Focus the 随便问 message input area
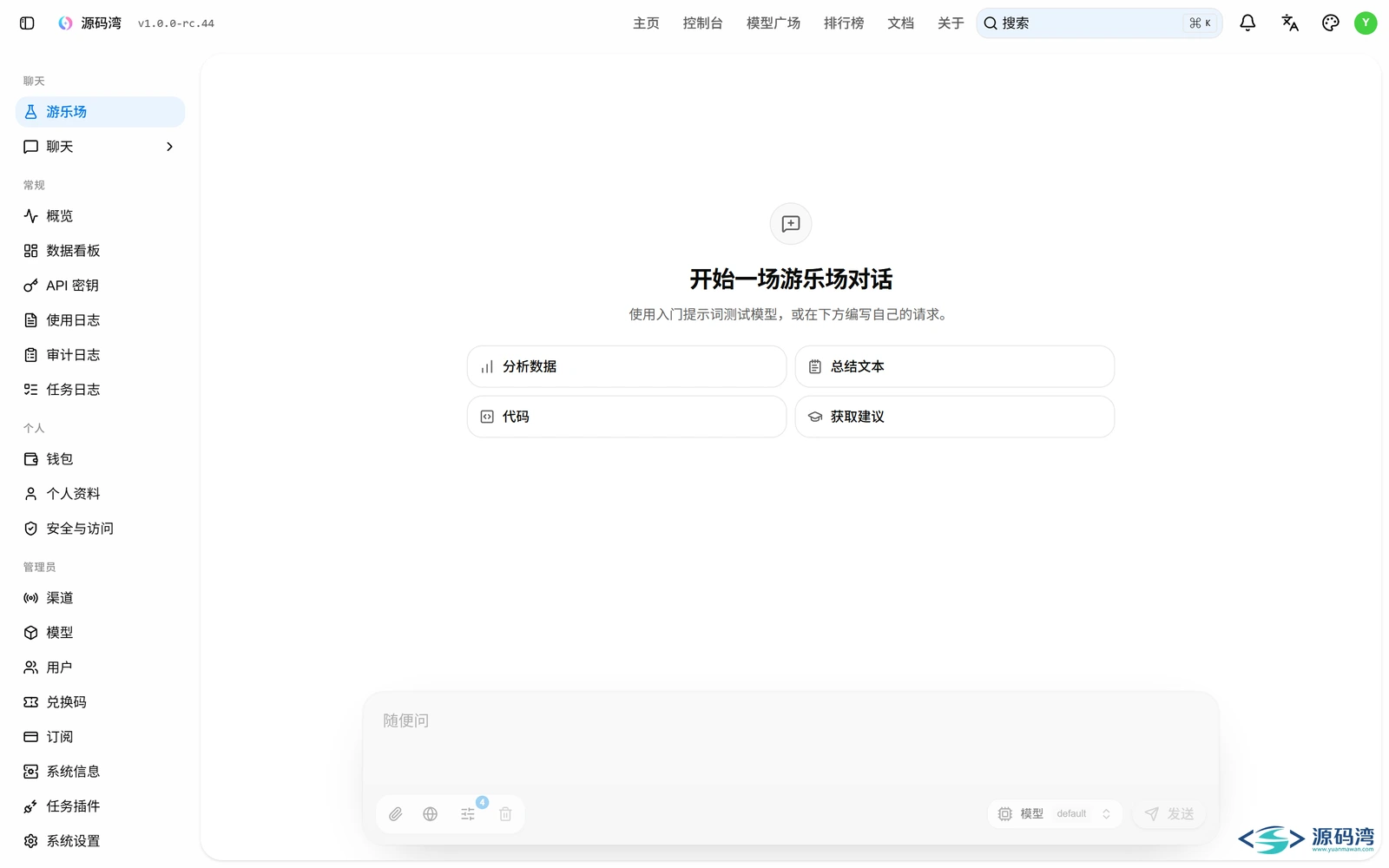 click(791, 738)
